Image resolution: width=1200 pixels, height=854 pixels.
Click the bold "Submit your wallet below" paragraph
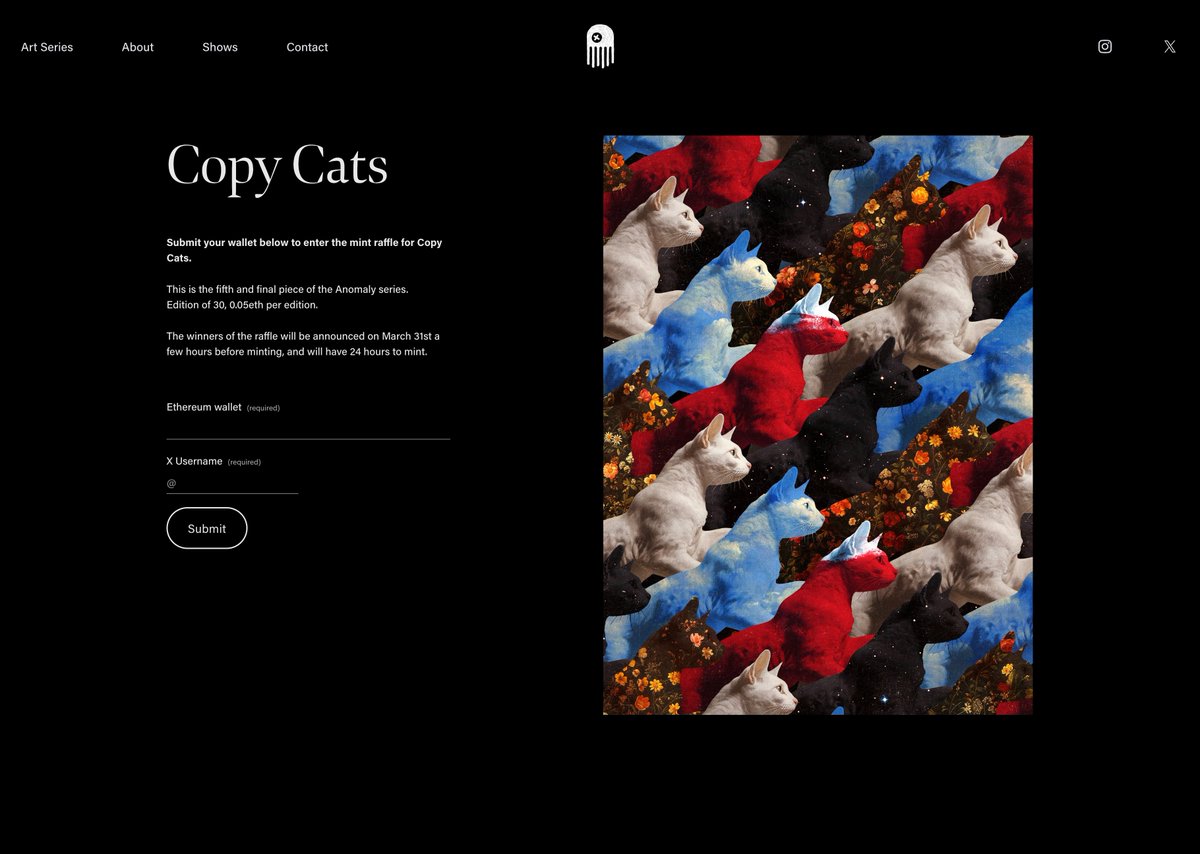(x=304, y=250)
